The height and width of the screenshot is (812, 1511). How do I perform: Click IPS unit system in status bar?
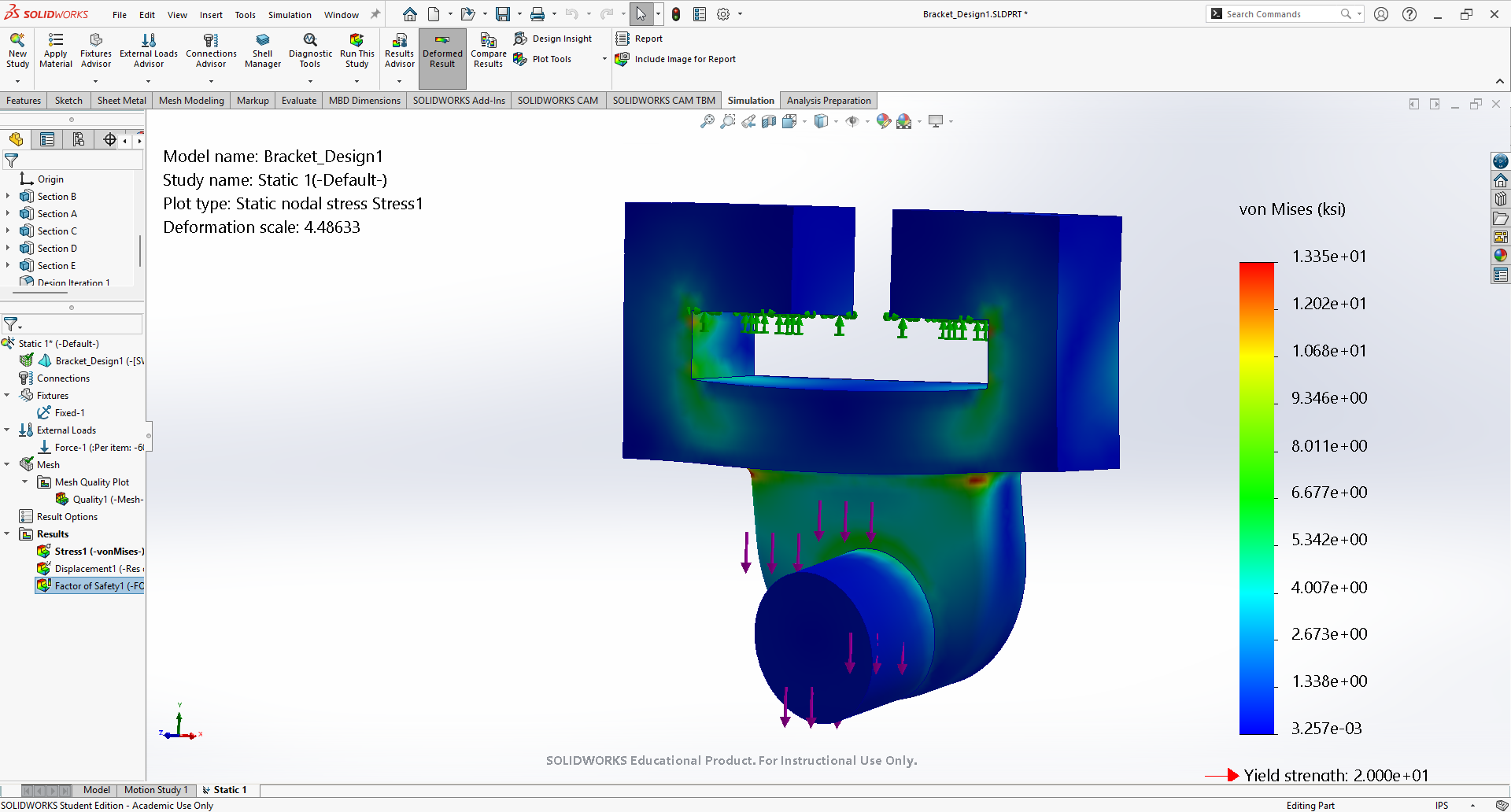pos(1442,806)
